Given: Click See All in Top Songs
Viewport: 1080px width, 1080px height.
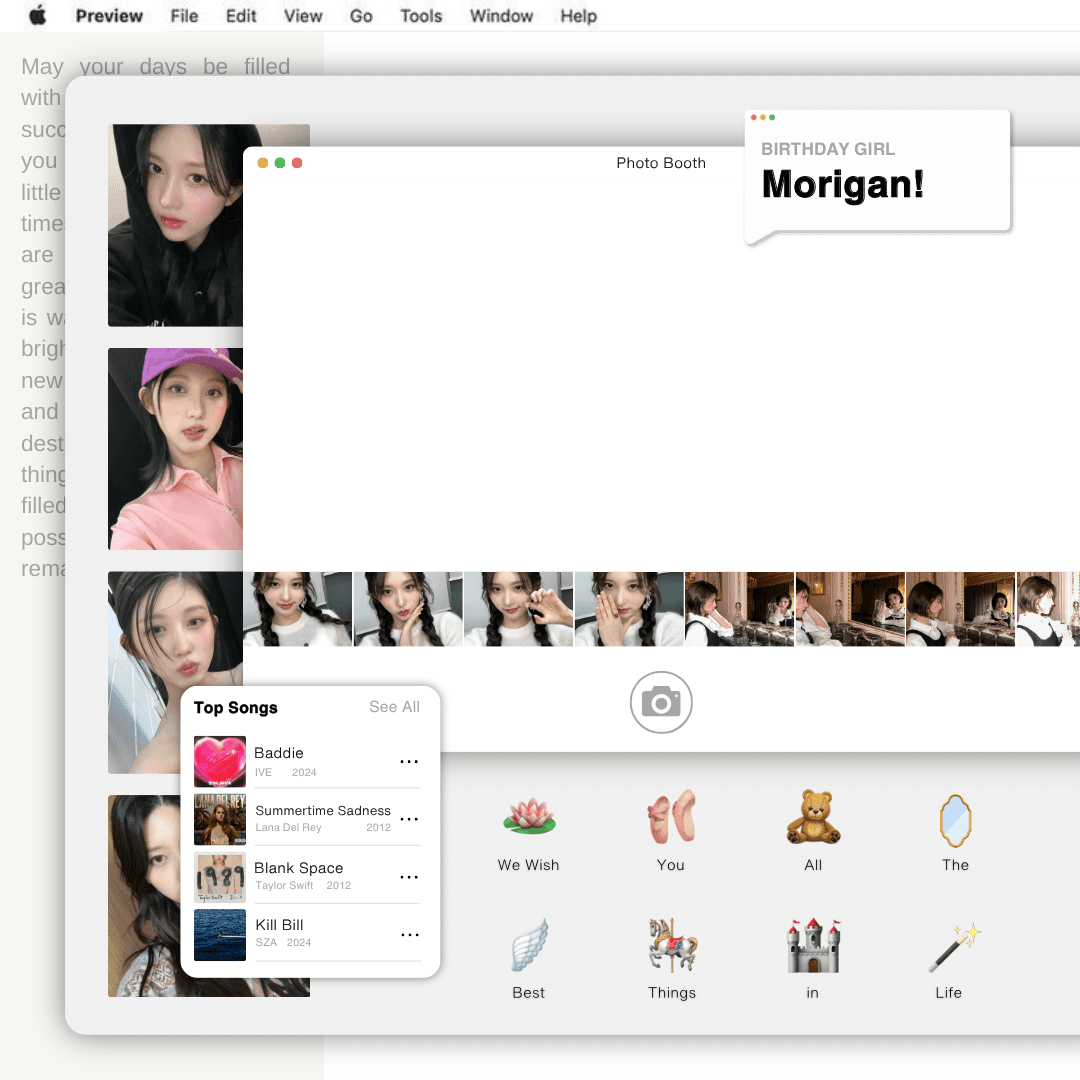Looking at the screenshot, I should coord(394,707).
